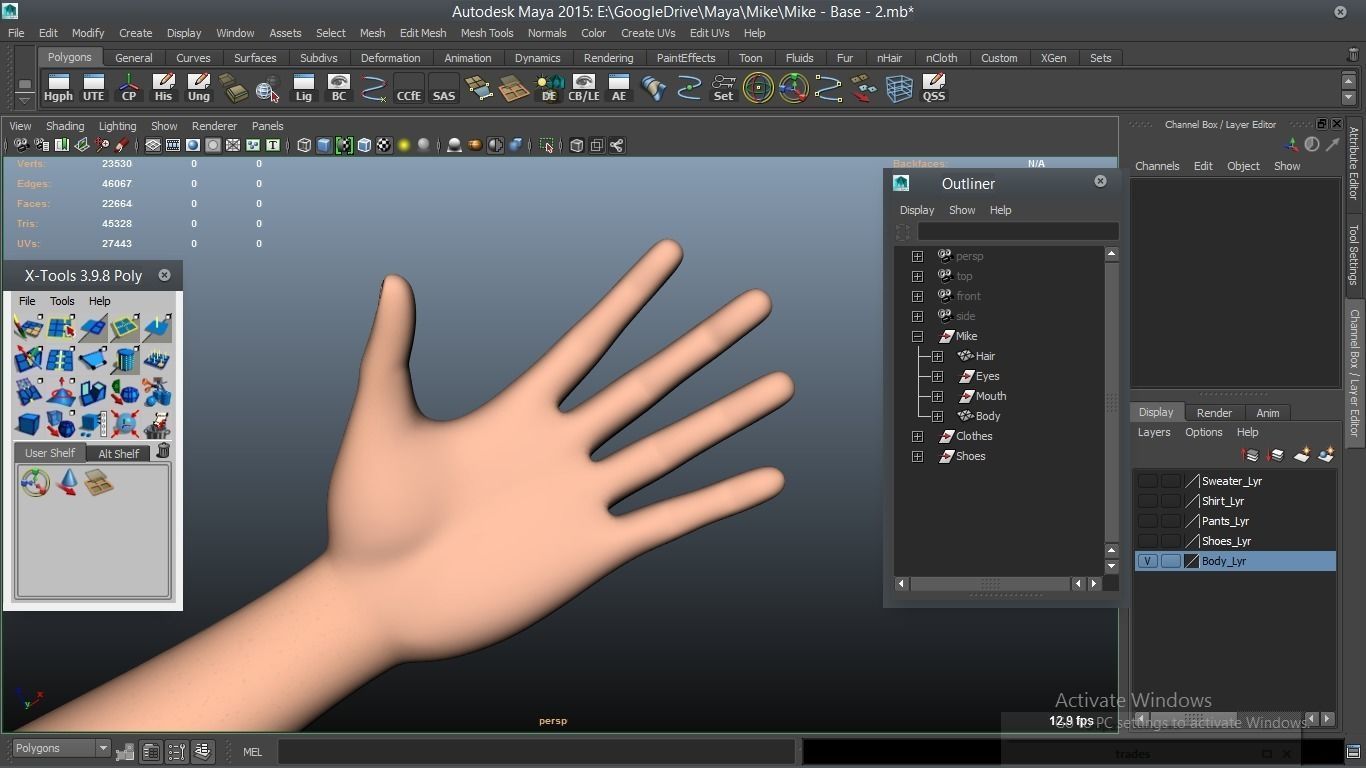Toggle visibility of Shoes_Lyr layer

(x=1147, y=541)
